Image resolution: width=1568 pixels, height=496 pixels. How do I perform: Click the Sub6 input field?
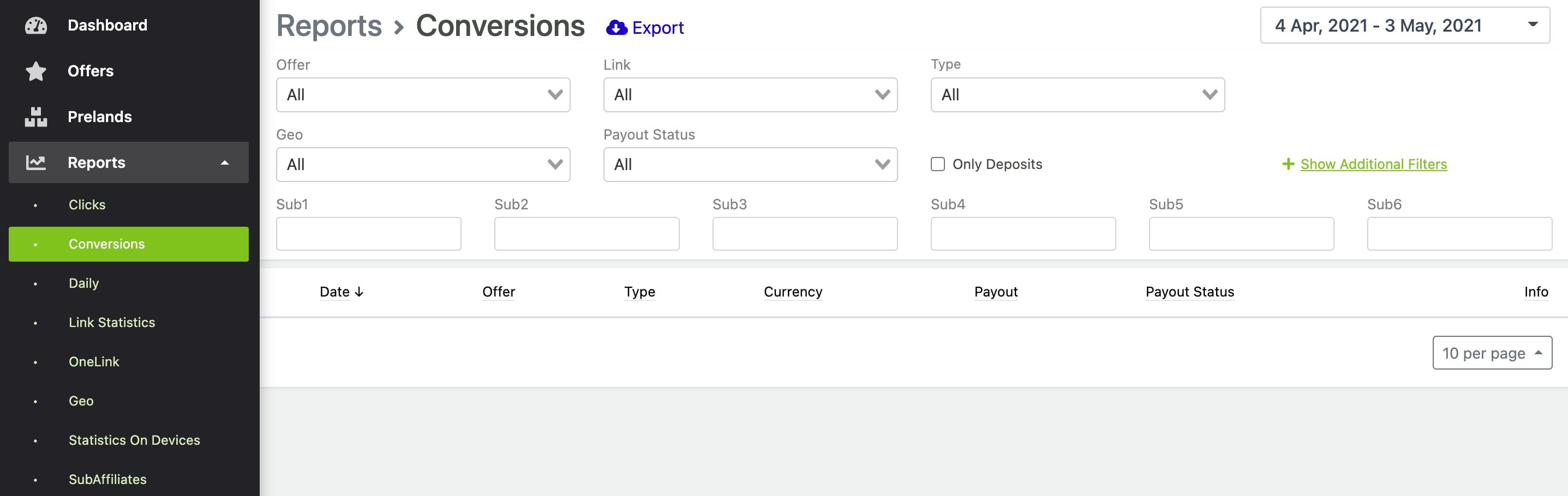tap(1459, 234)
